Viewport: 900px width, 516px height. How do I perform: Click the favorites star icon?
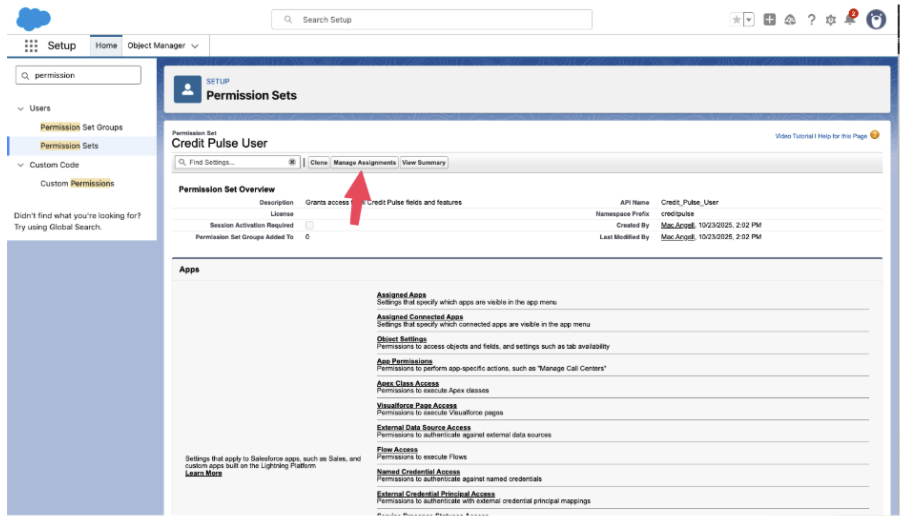pos(736,20)
